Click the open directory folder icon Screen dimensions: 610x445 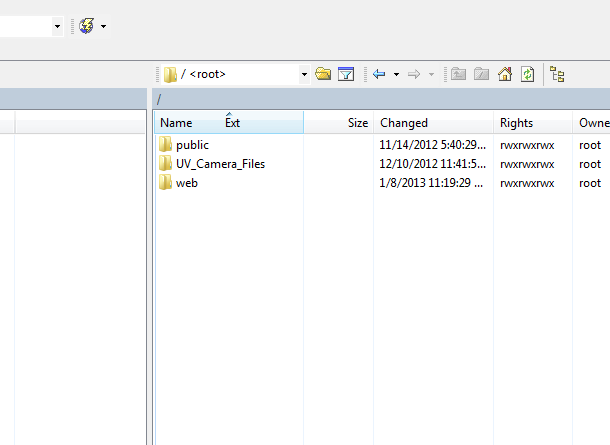(x=323, y=74)
